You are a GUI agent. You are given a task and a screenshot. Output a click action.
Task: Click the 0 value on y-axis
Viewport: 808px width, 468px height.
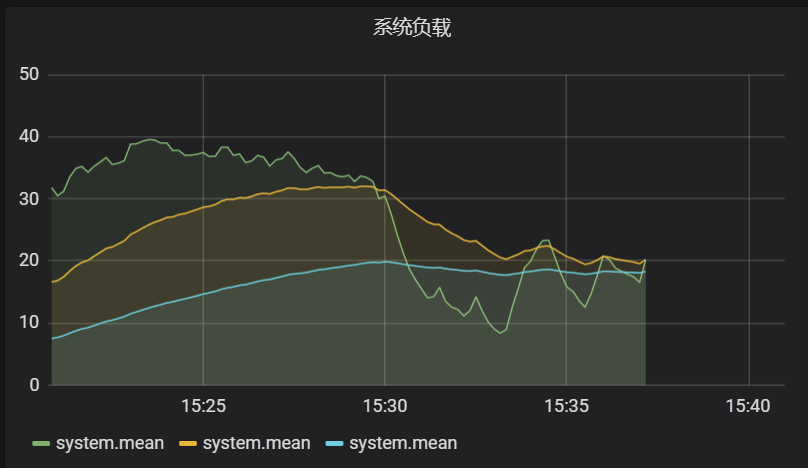(34, 385)
